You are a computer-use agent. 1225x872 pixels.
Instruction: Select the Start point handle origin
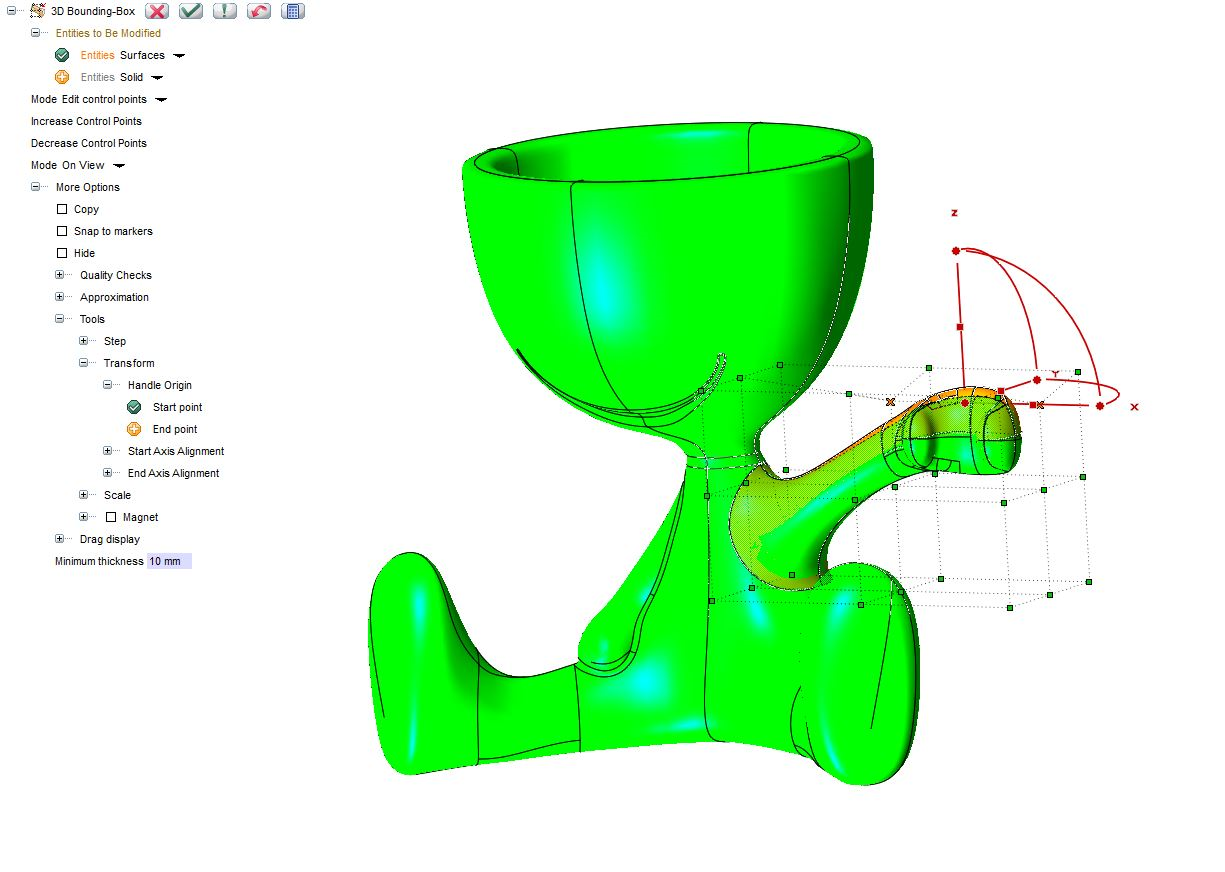[x=134, y=407]
